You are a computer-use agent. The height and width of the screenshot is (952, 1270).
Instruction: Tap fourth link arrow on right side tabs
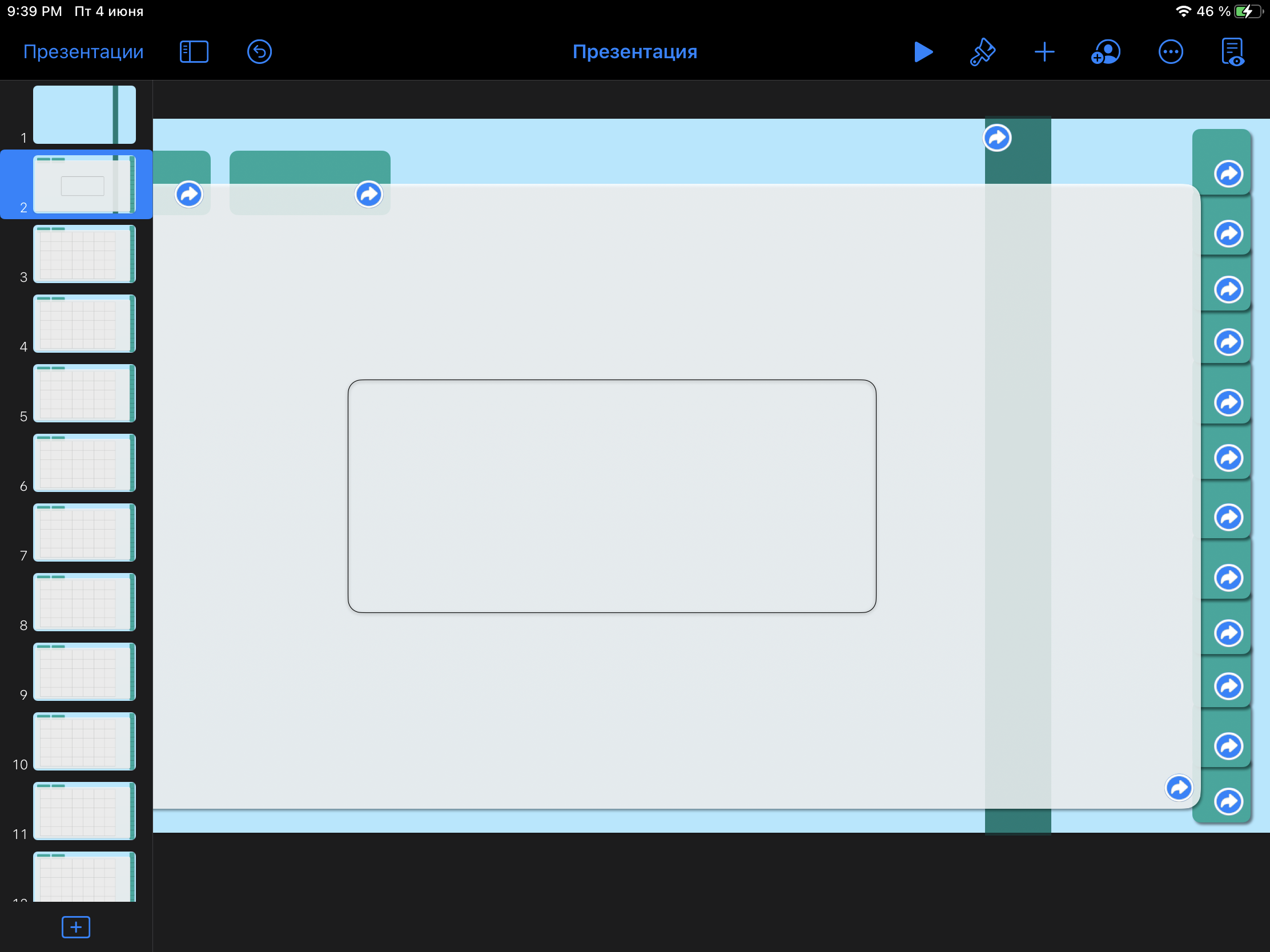(x=1229, y=342)
